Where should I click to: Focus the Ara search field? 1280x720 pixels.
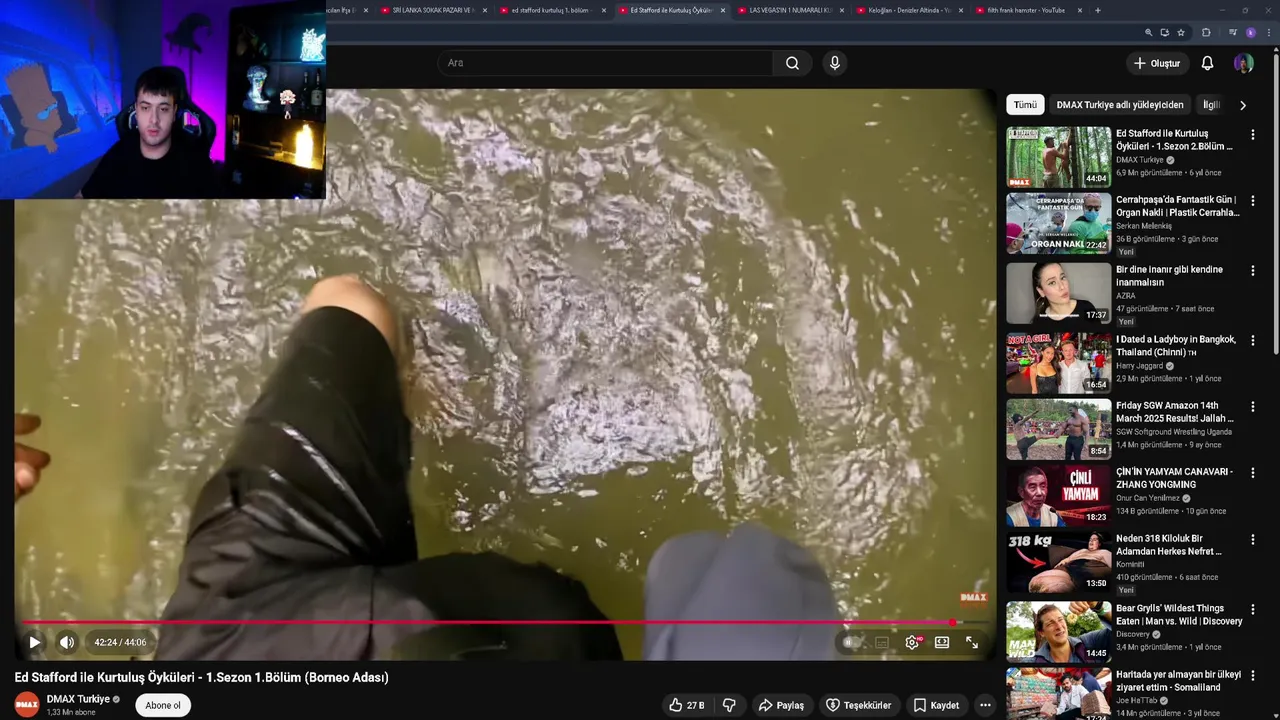coord(605,63)
